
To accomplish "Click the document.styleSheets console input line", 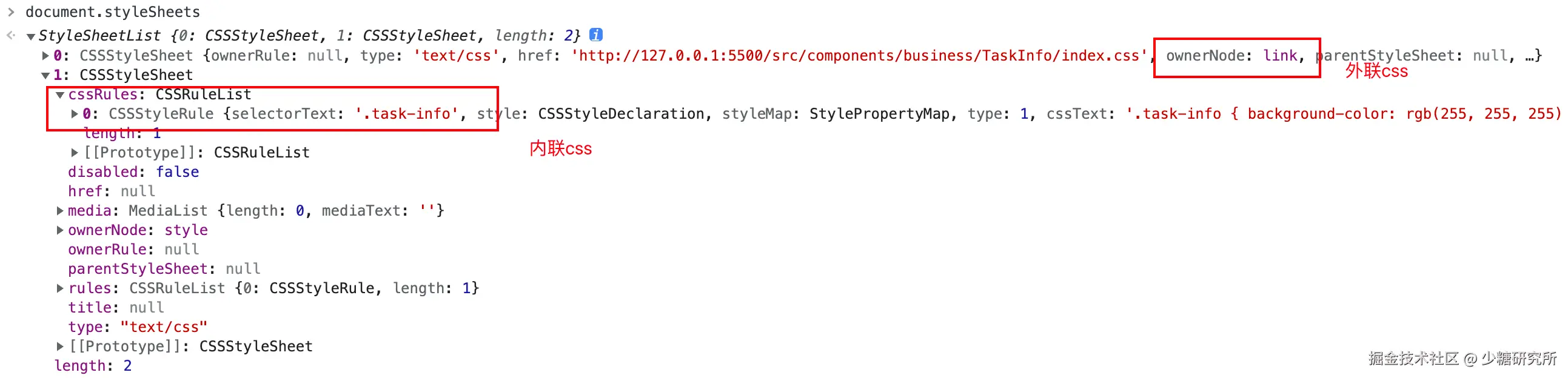I will pyautogui.click(x=113, y=12).
